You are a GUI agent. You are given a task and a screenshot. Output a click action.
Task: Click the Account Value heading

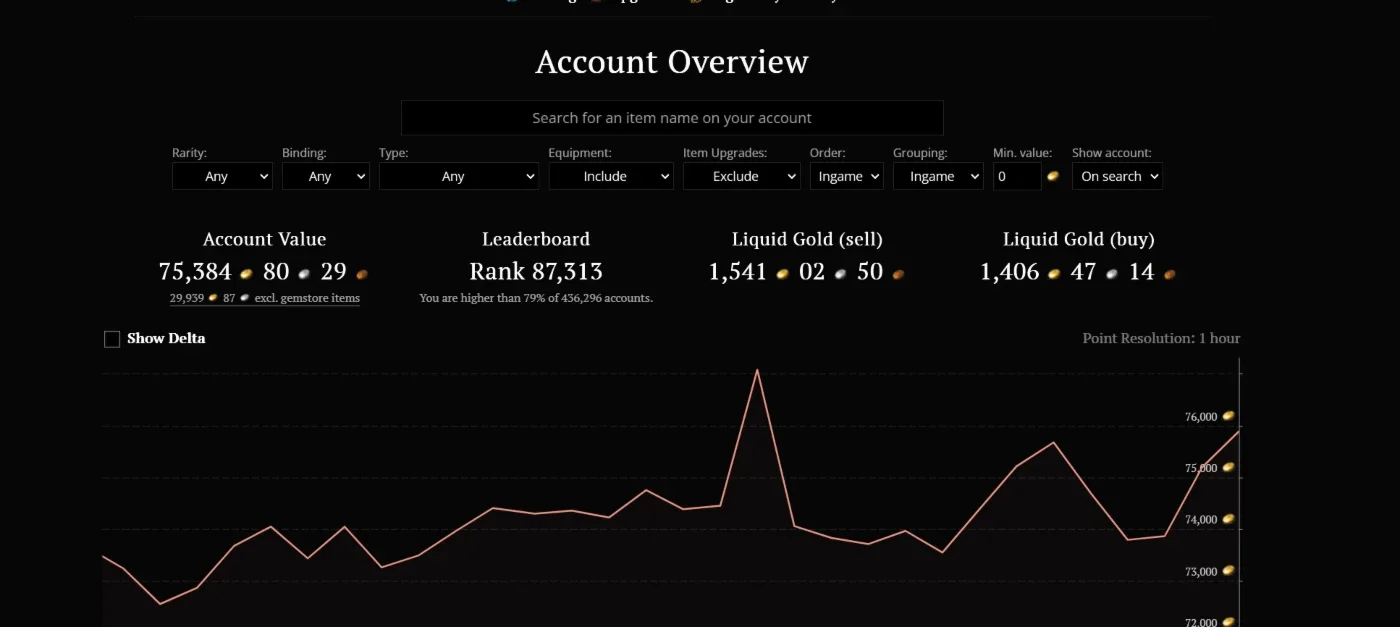265,239
